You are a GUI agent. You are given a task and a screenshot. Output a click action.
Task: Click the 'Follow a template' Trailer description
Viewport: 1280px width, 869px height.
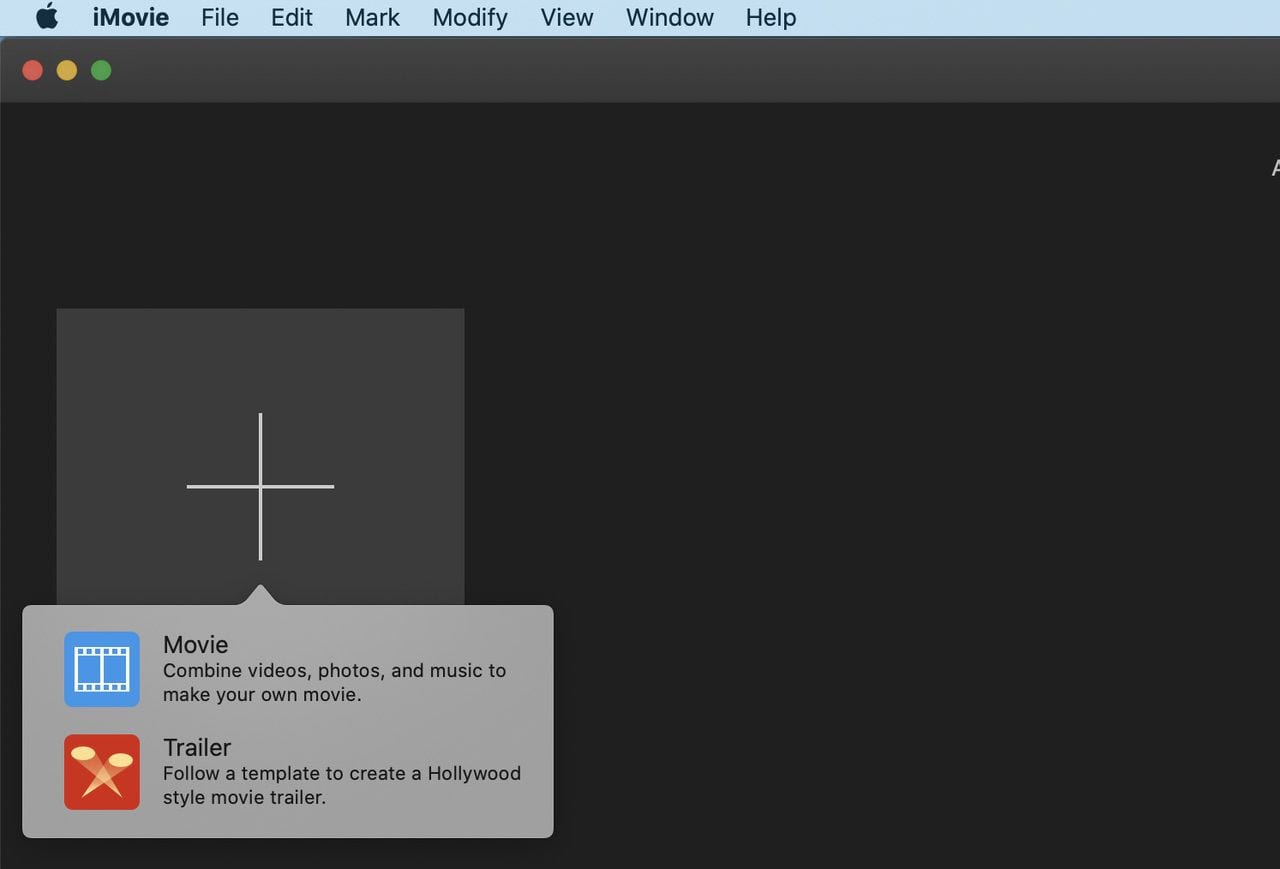pos(341,785)
